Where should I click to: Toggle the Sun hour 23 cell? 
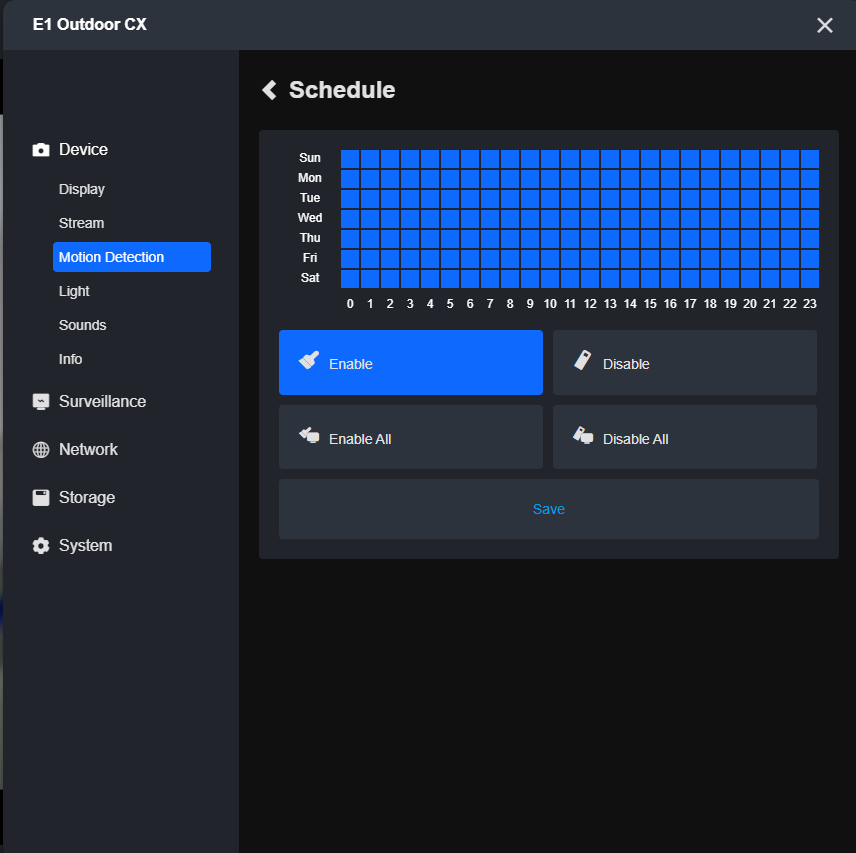pyautogui.click(x=810, y=159)
